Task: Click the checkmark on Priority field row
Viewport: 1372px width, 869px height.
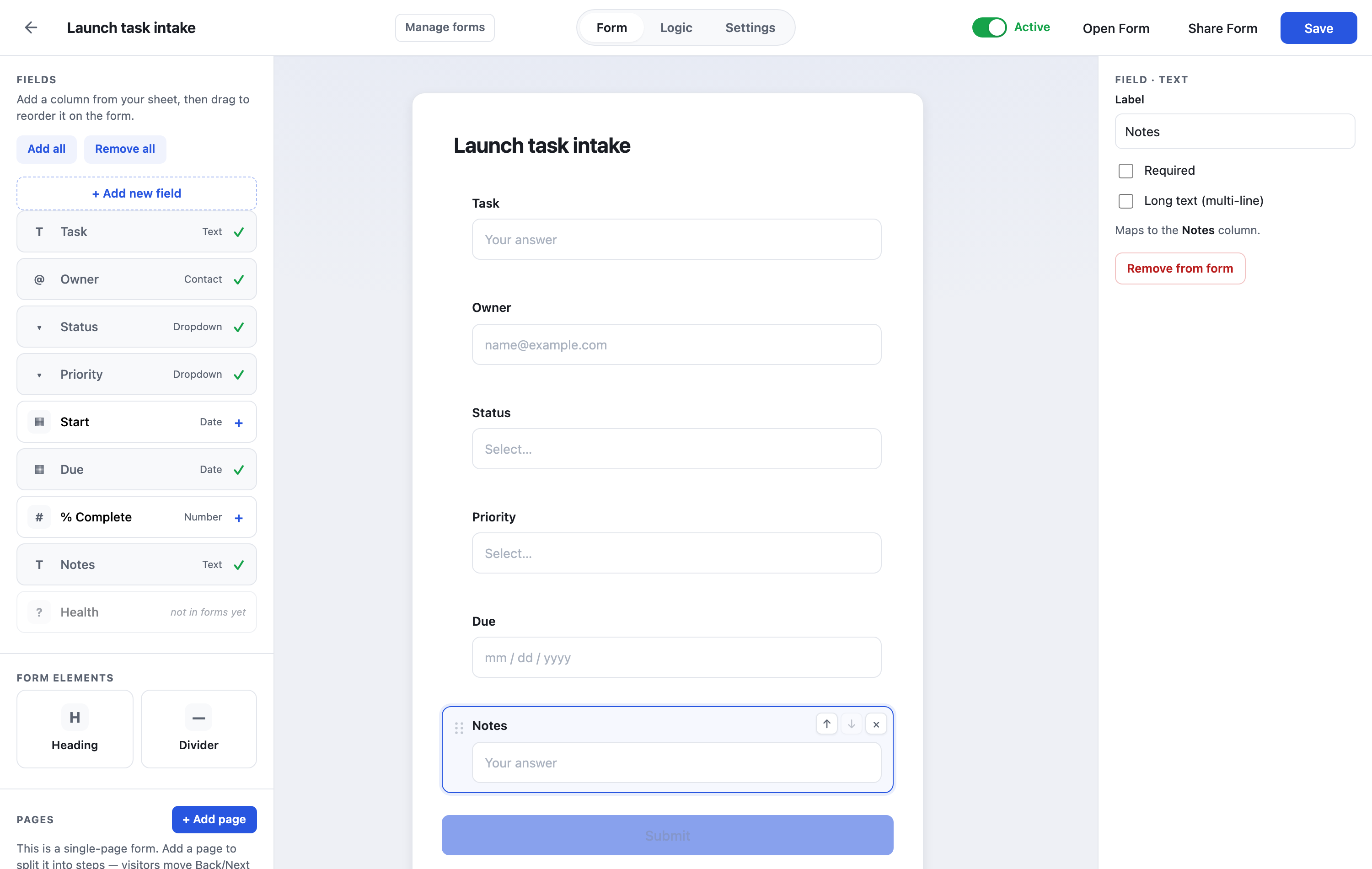Action: pyautogui.click(x=239, y=375)
